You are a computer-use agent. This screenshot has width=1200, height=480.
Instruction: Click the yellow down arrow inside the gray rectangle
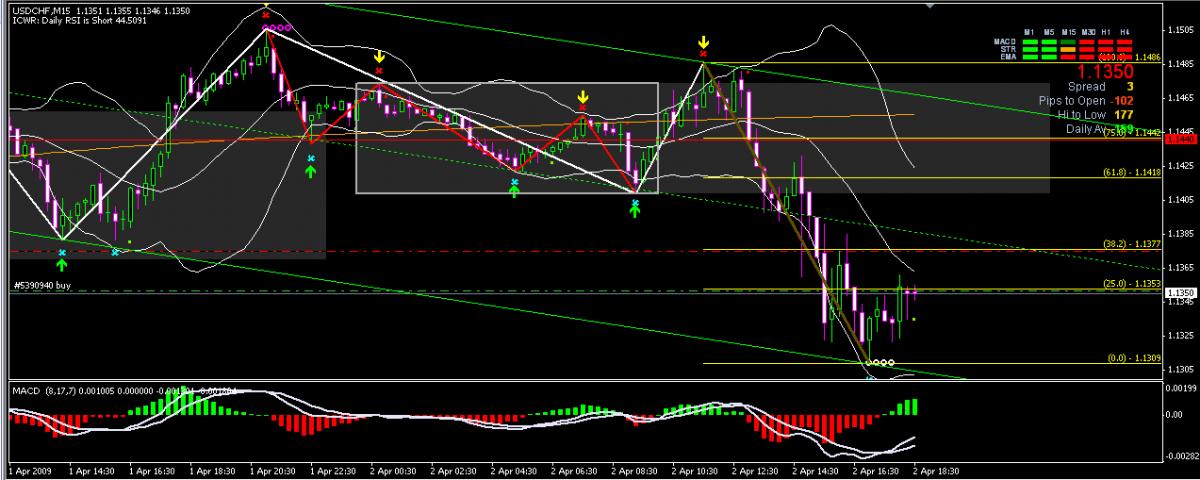coord(582,96)
